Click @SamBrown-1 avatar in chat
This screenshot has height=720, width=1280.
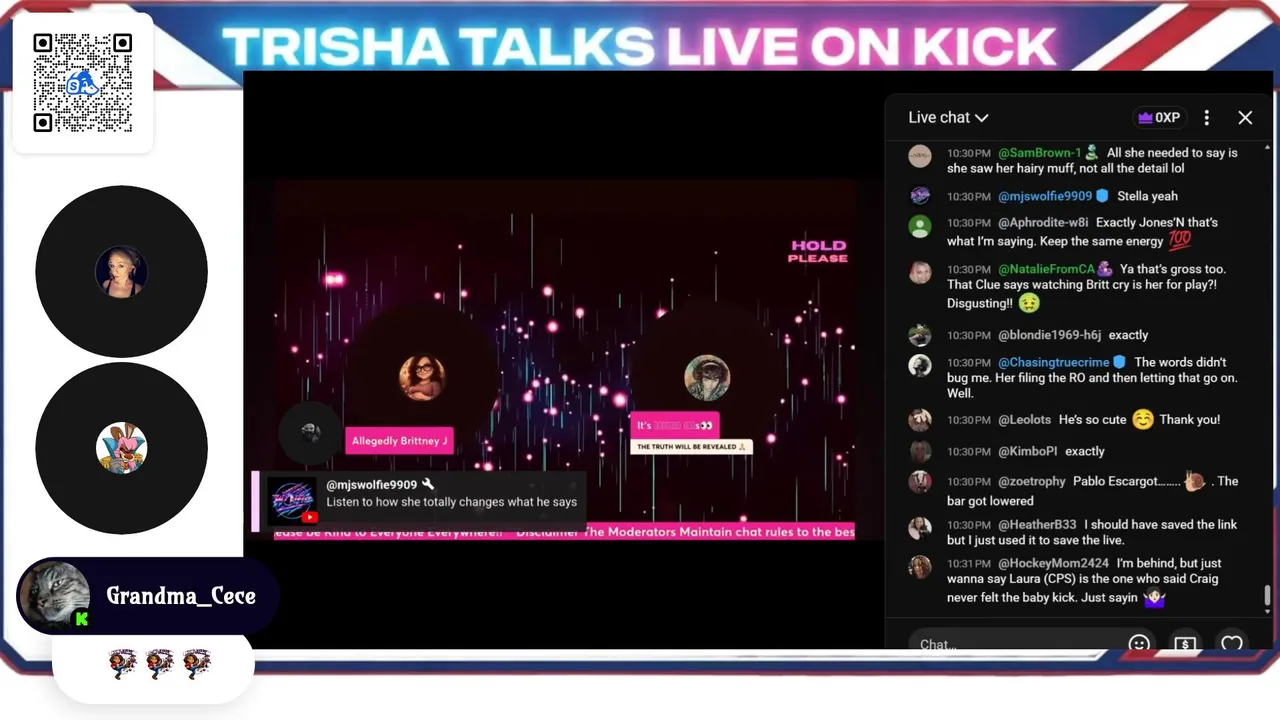tap(920, 156)
